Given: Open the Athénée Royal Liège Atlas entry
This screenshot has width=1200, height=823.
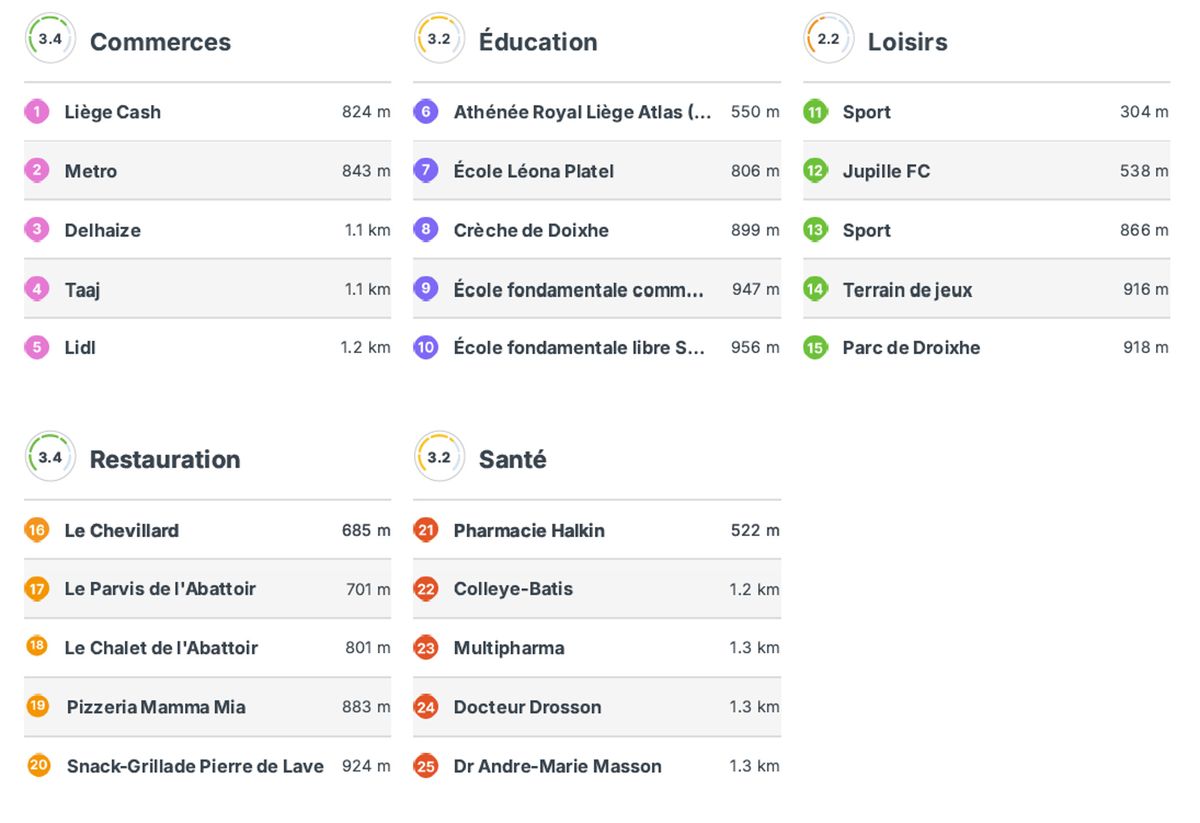Looking at the screenshot, I should pyautogui.click(x=582, y=112).
